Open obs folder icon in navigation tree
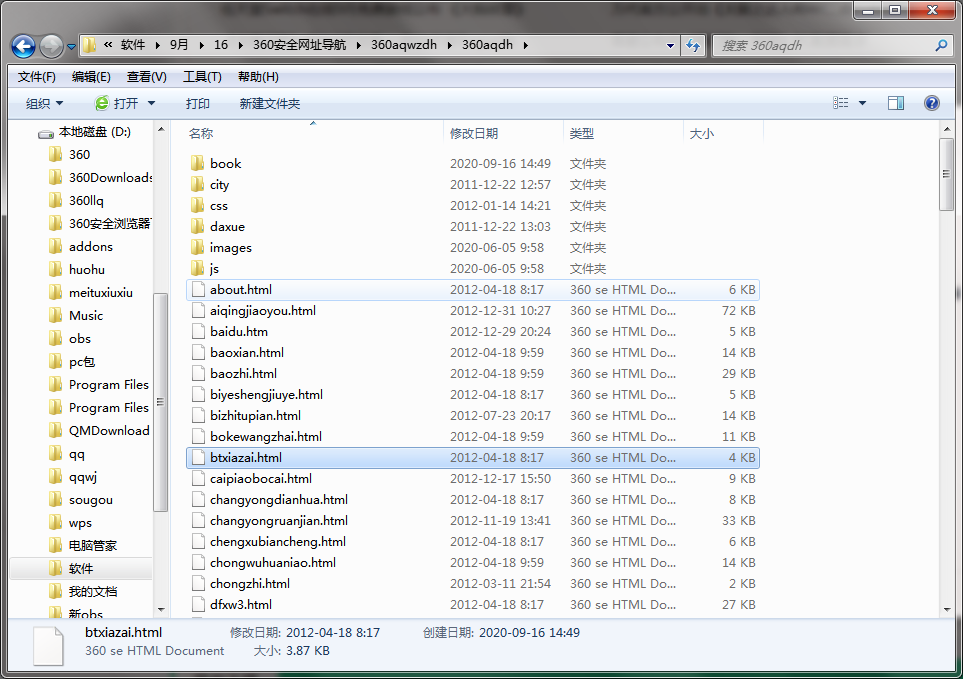This screenshot has height=679, width=963. pos(55,338)
